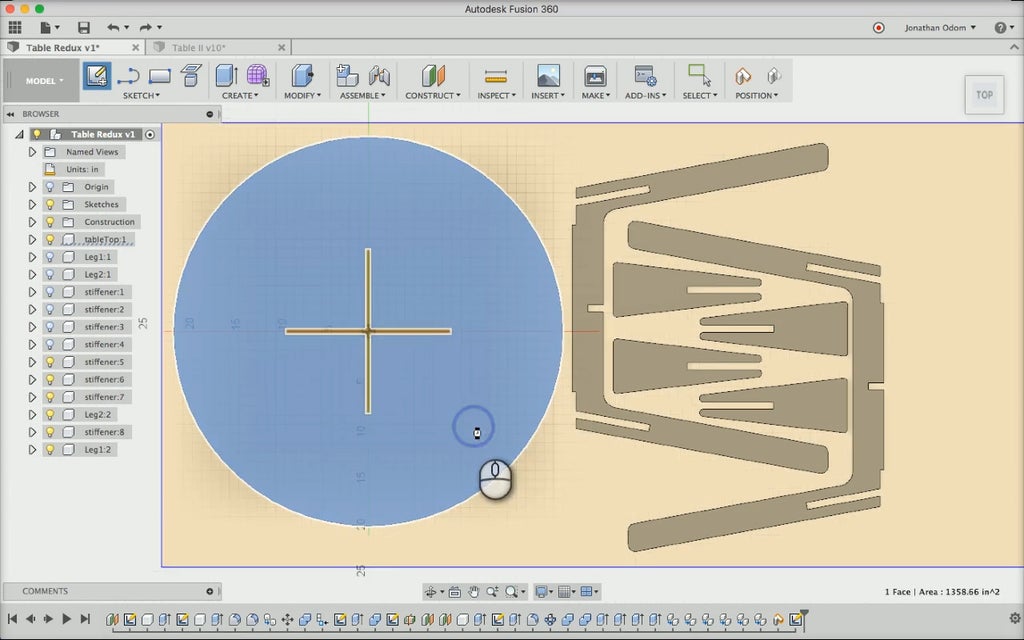Select the Insert image icon
1024x640 pixels.
(548, 76)
